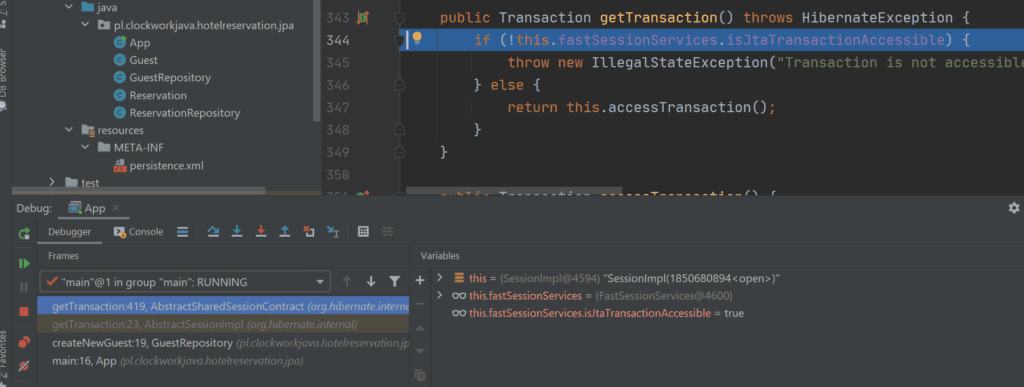Collapse the java folder in project tree
The image size is (1024, 387).
click(x=69, y=7)
